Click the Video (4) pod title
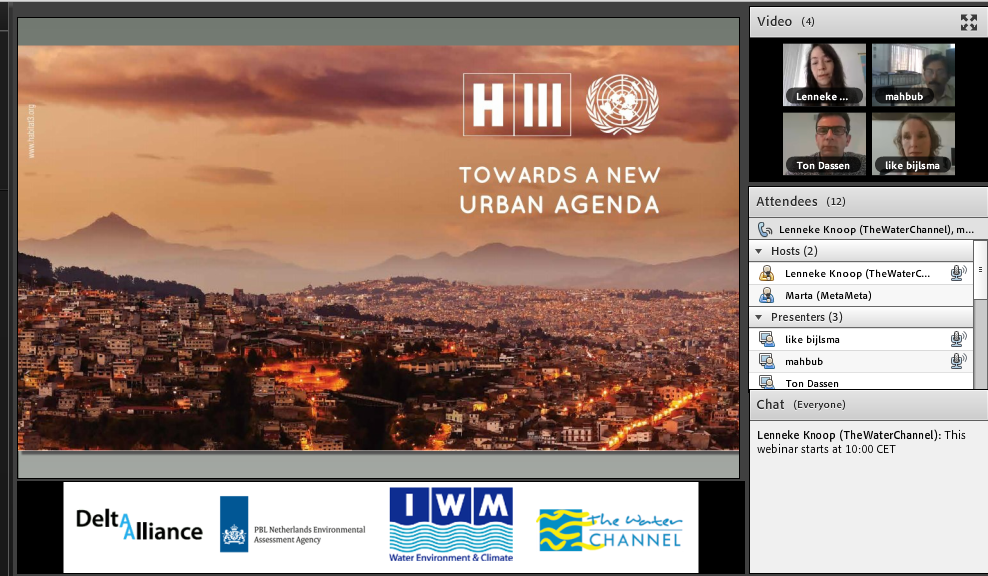Image resolution: width=988 pixels, height=576 pixels. tap(786, 21)
